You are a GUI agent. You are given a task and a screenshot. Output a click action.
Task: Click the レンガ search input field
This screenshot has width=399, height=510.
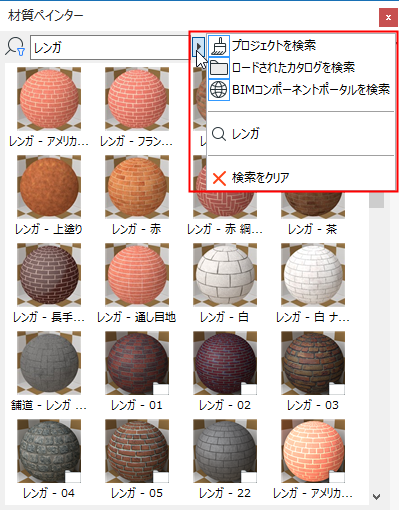click(111, 47)
